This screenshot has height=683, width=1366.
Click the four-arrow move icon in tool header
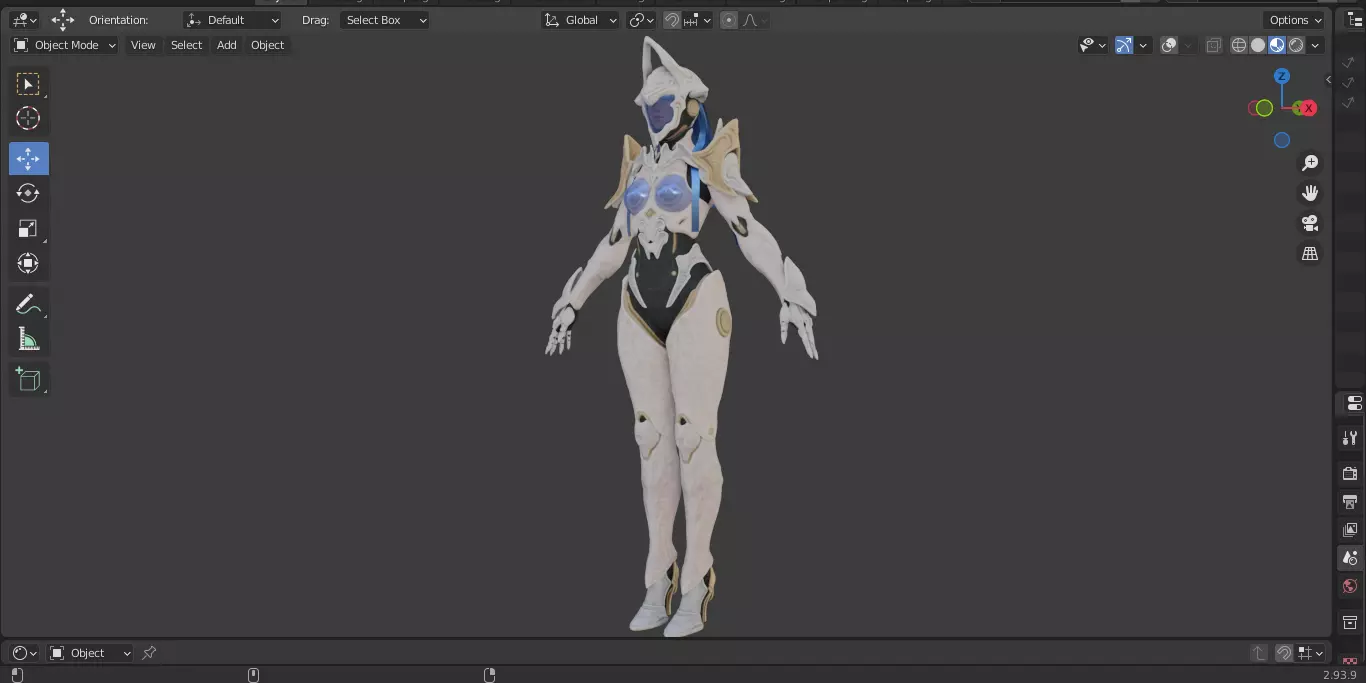(x=63, y=20)
